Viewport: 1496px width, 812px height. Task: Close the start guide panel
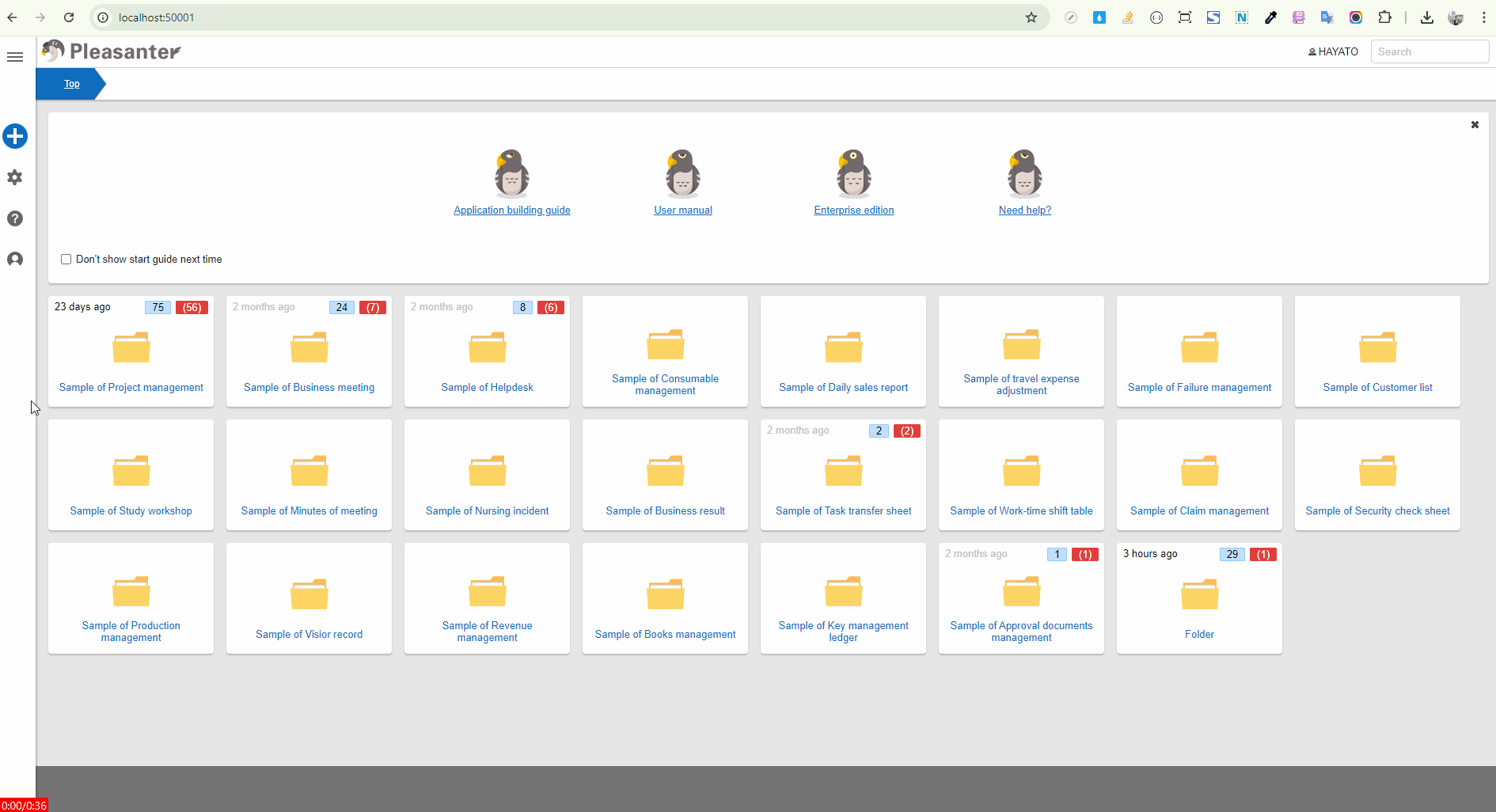[x=1475, y=125]
